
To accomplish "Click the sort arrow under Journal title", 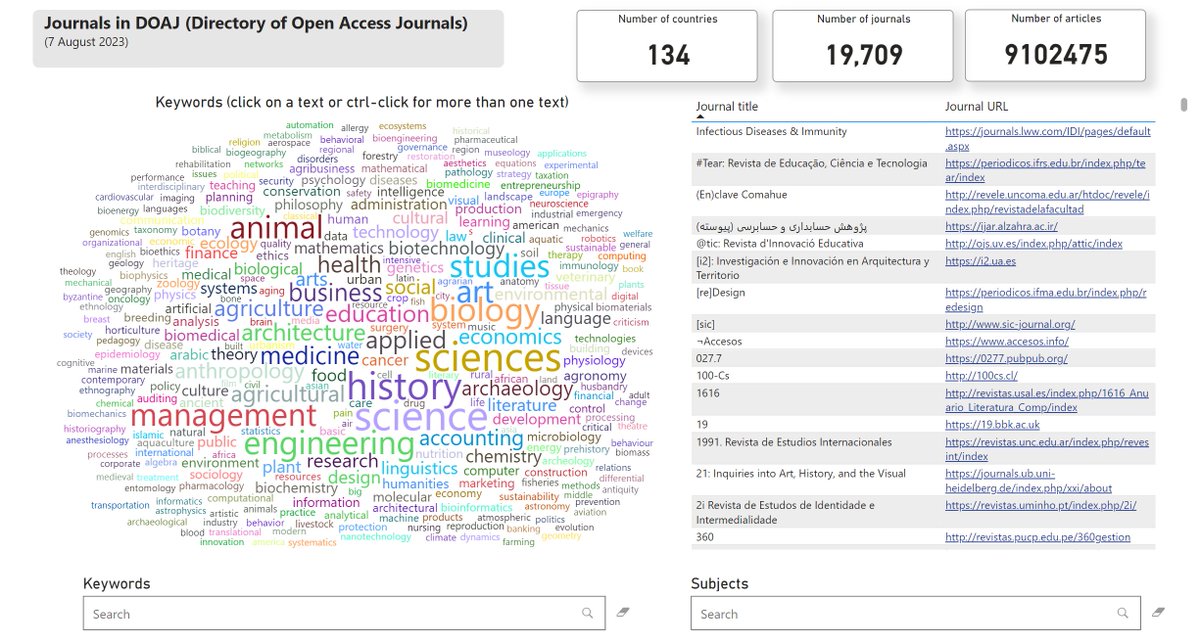I will 700,117.
